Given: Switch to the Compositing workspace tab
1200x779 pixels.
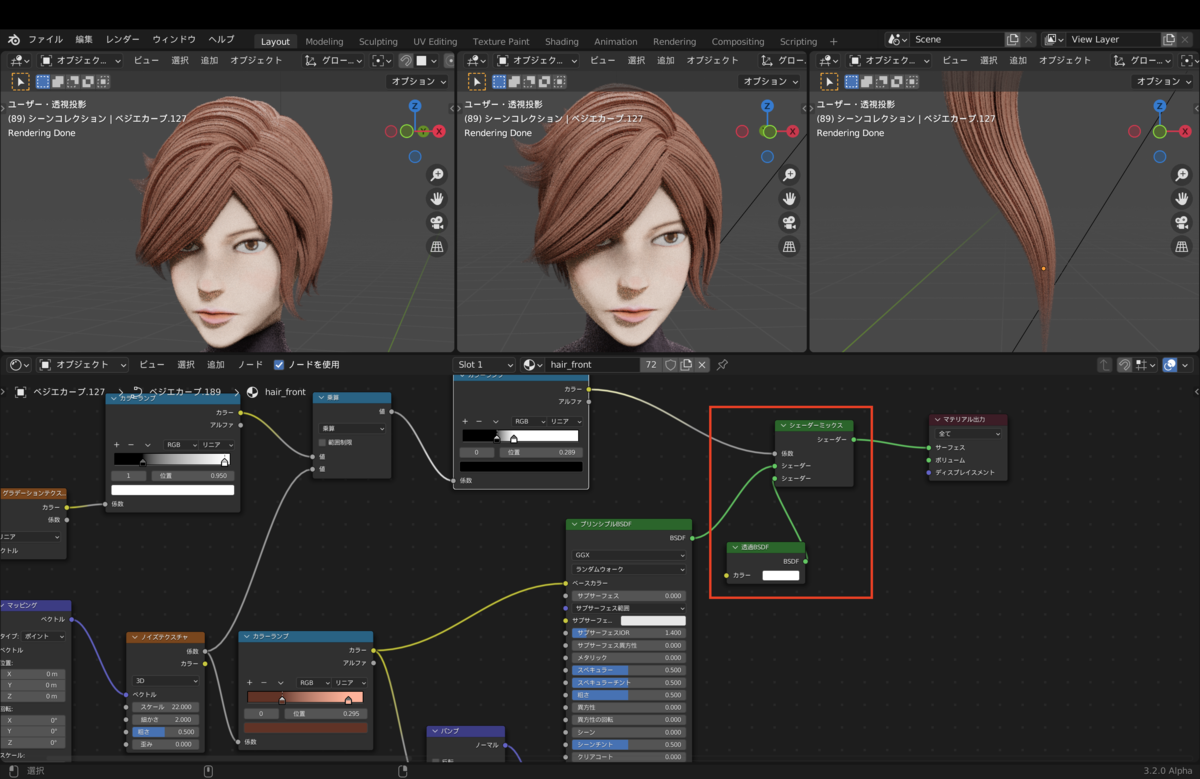Looking at the screenshot, I should coord(738,41).
